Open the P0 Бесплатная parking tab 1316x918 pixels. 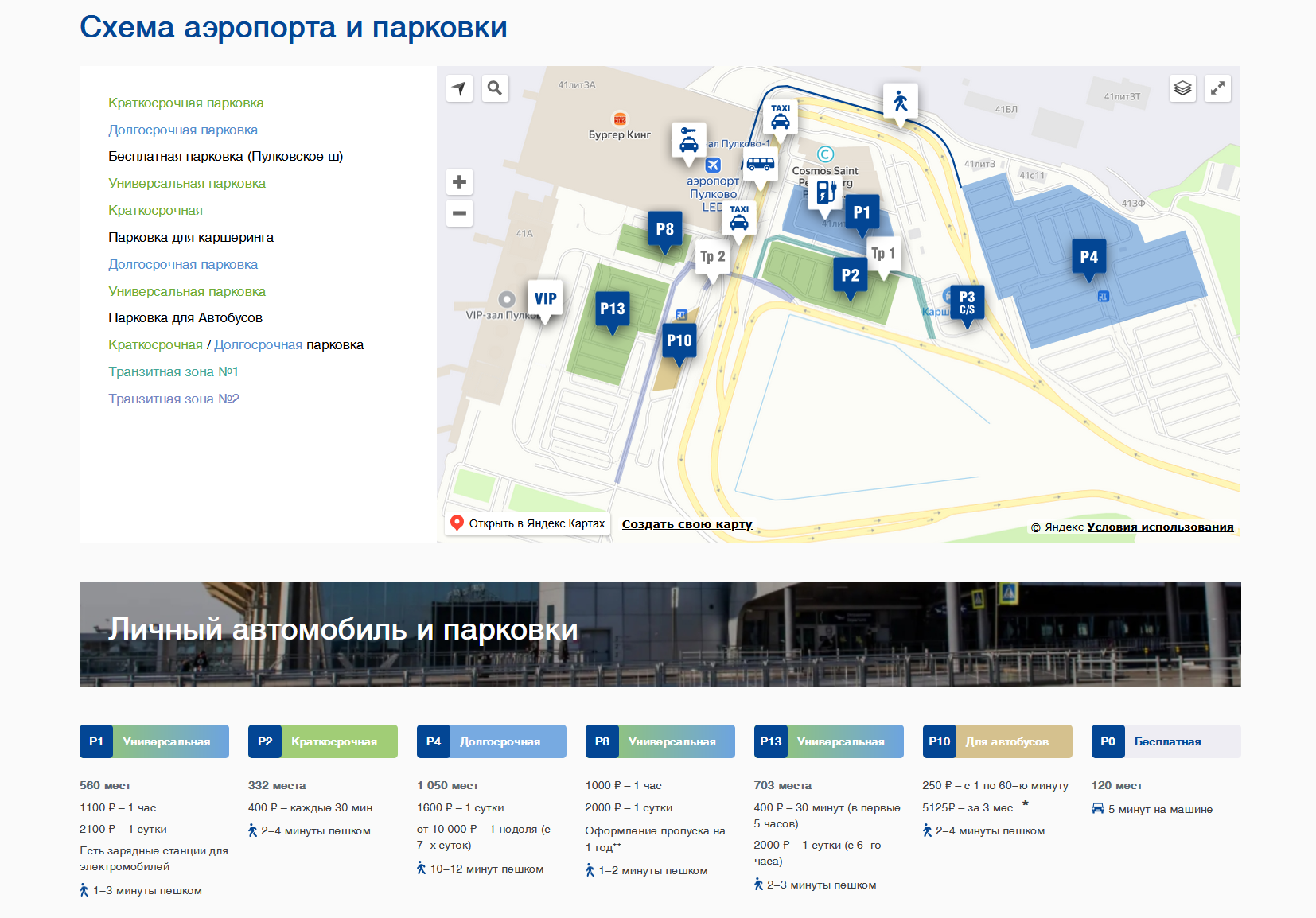(x=1166, y=741)
